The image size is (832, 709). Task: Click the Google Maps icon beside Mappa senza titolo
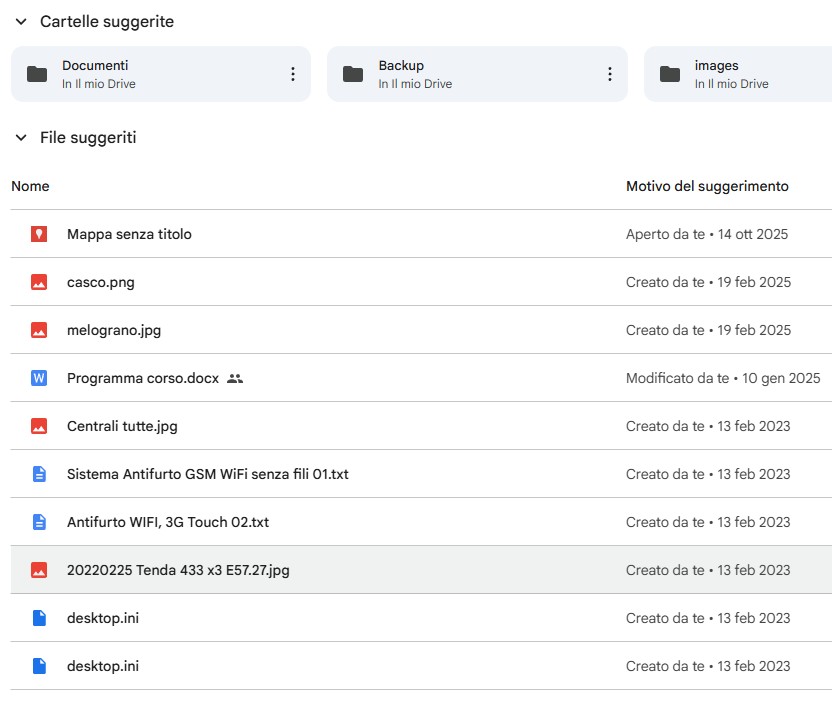point(37,234)
